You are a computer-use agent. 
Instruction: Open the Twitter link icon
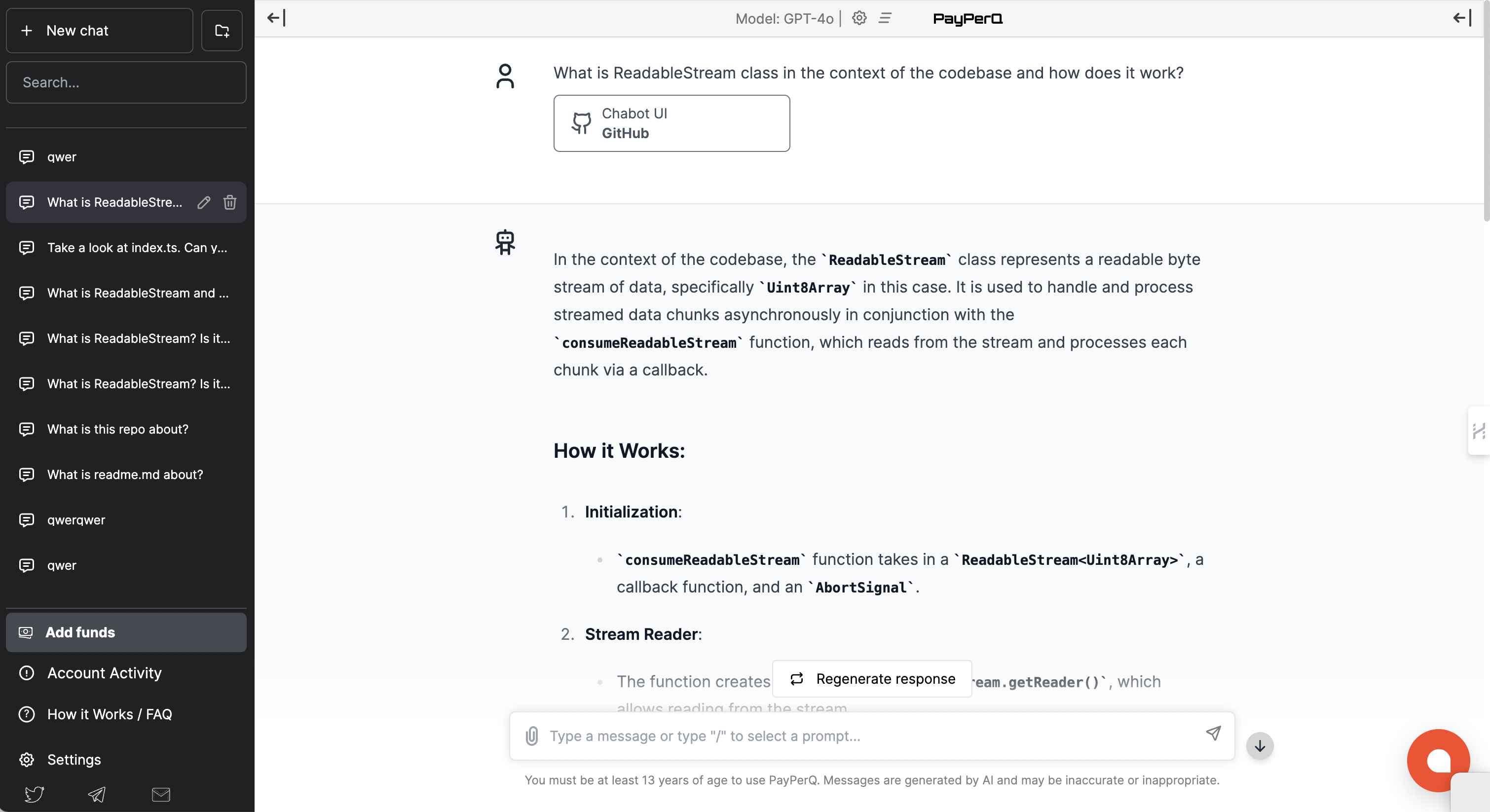pyautogui.click(x=34, y=794)
